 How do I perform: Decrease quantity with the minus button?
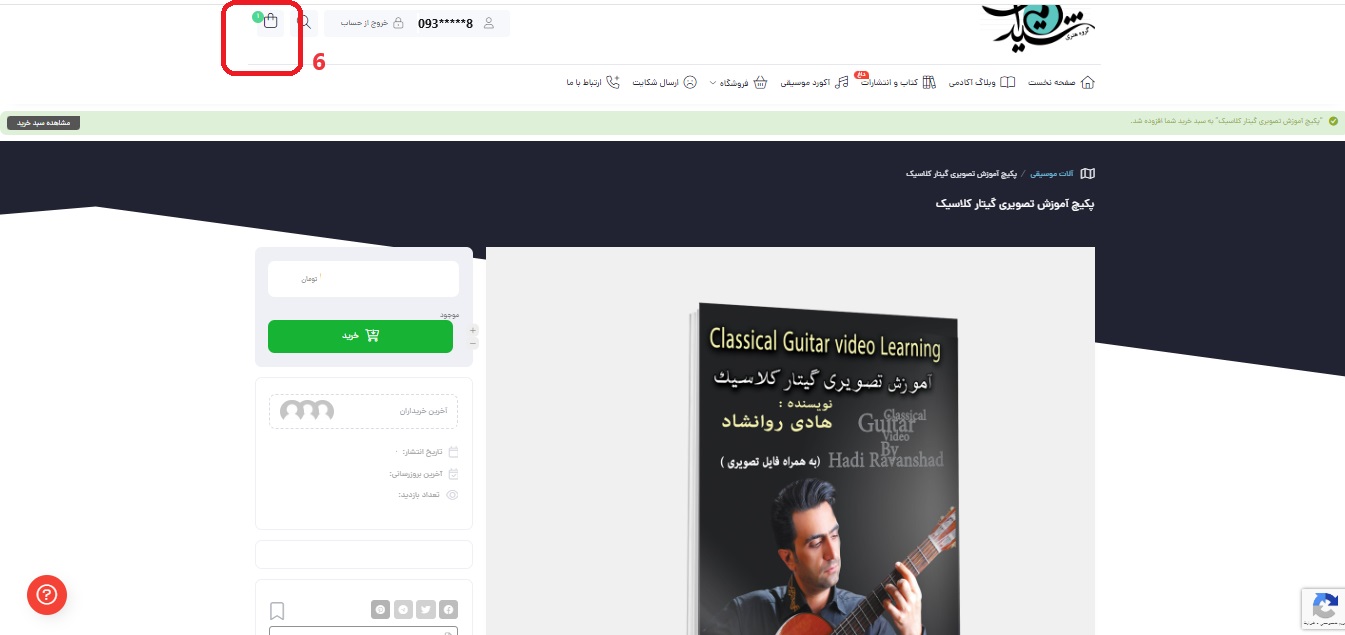[473, 343]
